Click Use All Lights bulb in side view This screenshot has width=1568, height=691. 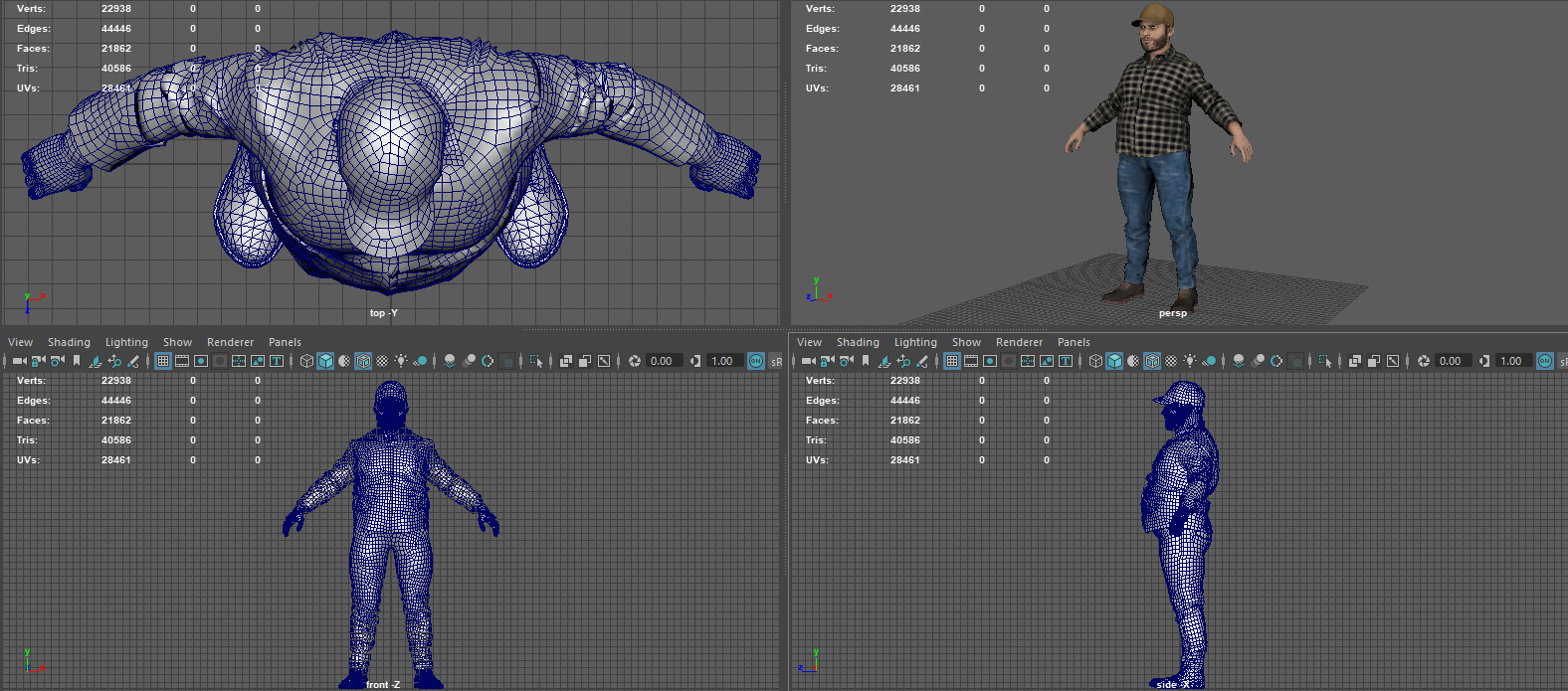tap(1190, 361)
